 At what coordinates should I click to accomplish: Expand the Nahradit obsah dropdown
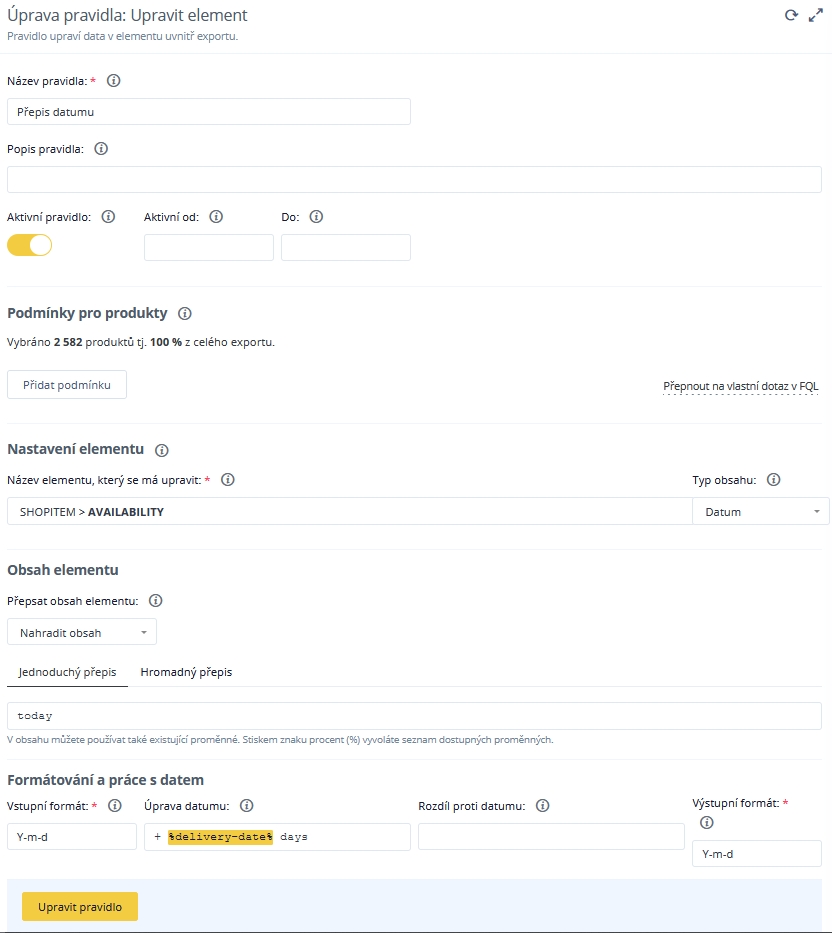[82, 633]
